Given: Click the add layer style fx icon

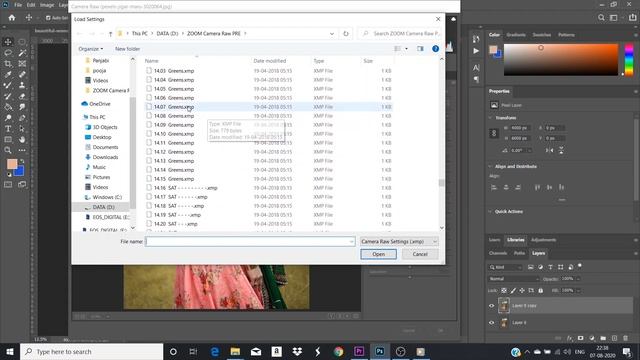Looking at the screenshot, I should 570,338.
